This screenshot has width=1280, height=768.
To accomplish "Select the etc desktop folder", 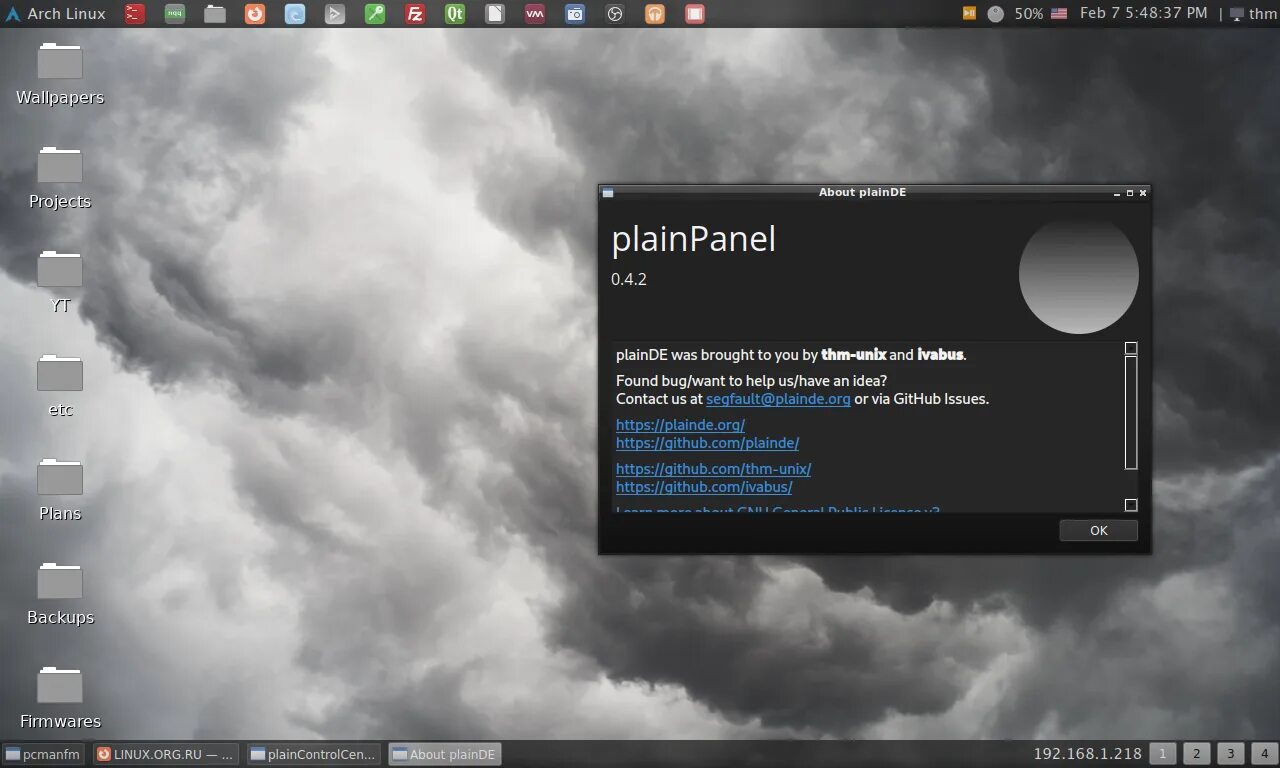I will click(x=60, y=386).
